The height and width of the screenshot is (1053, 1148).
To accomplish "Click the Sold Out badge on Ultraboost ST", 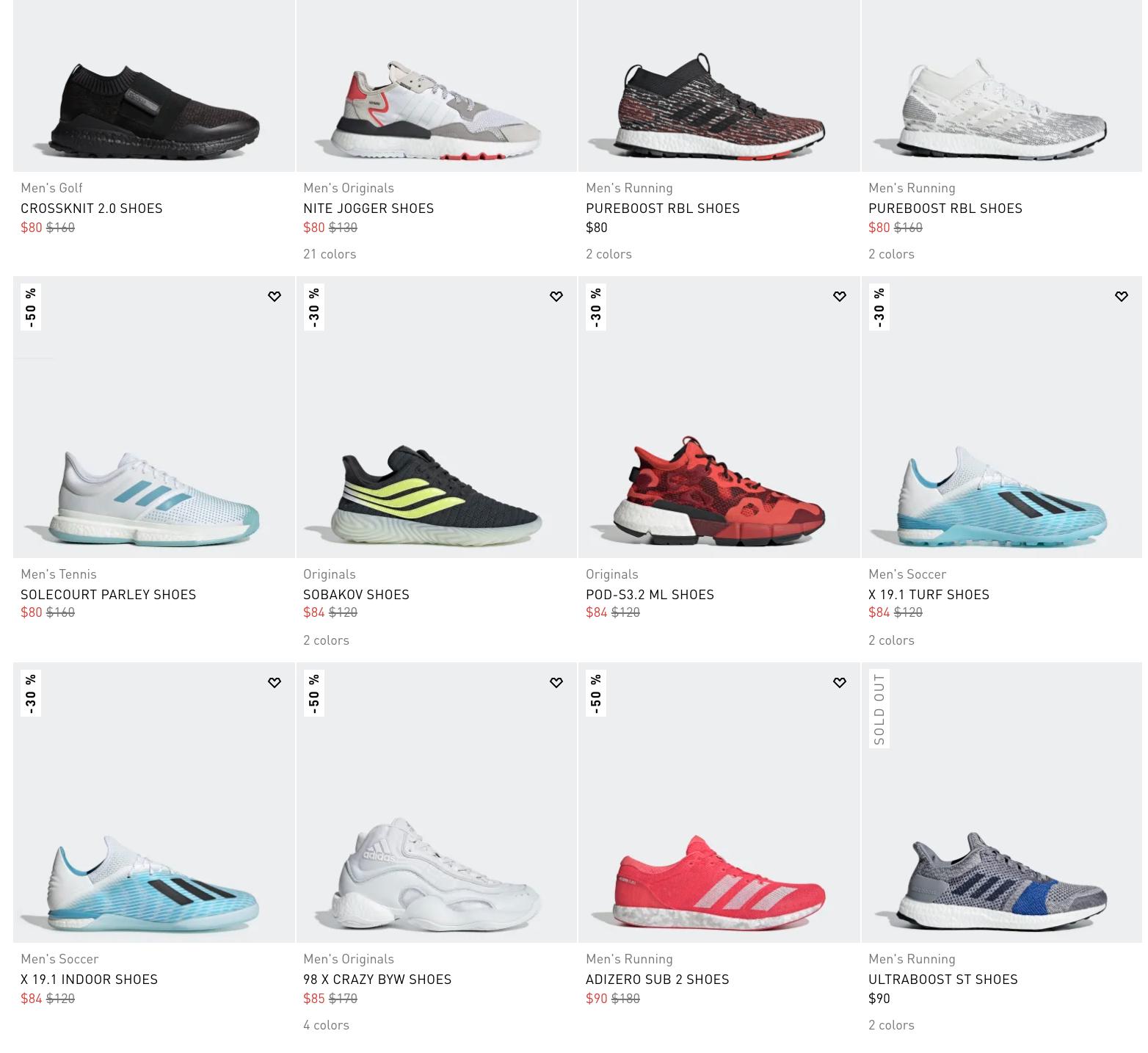I will [879, 709].
